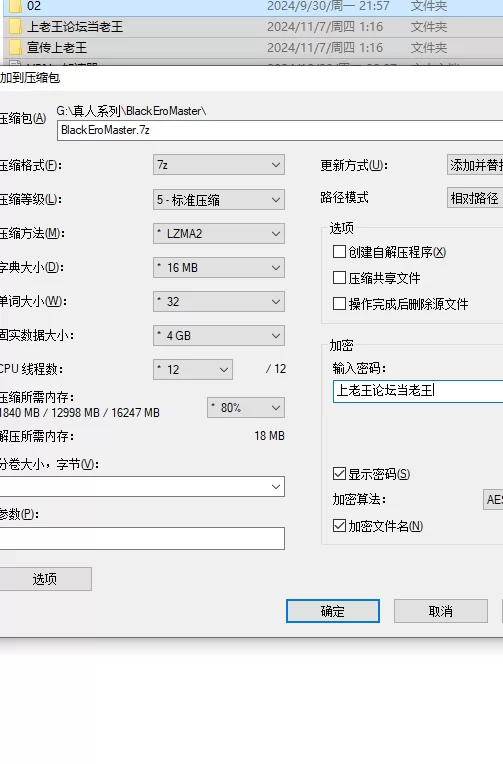Click the 确定 button
This screenshot has height=764, width=503.
tap(333, 611)
